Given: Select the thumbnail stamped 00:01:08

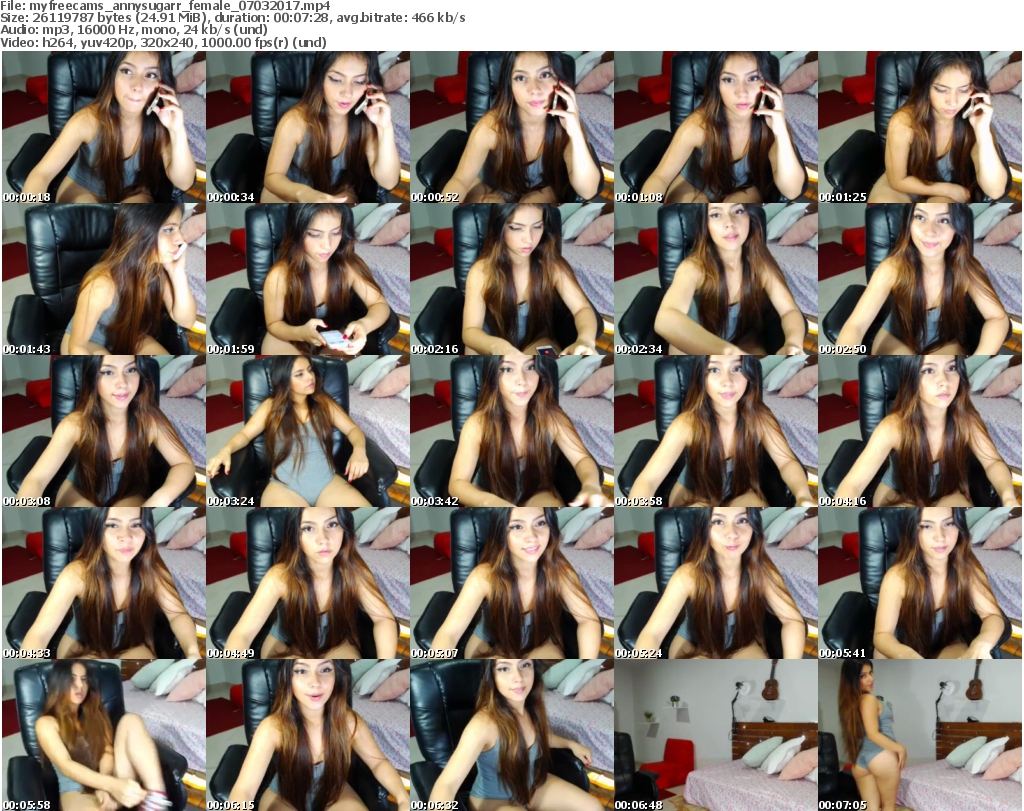Looking at the screenshot, I should [716, 127].
